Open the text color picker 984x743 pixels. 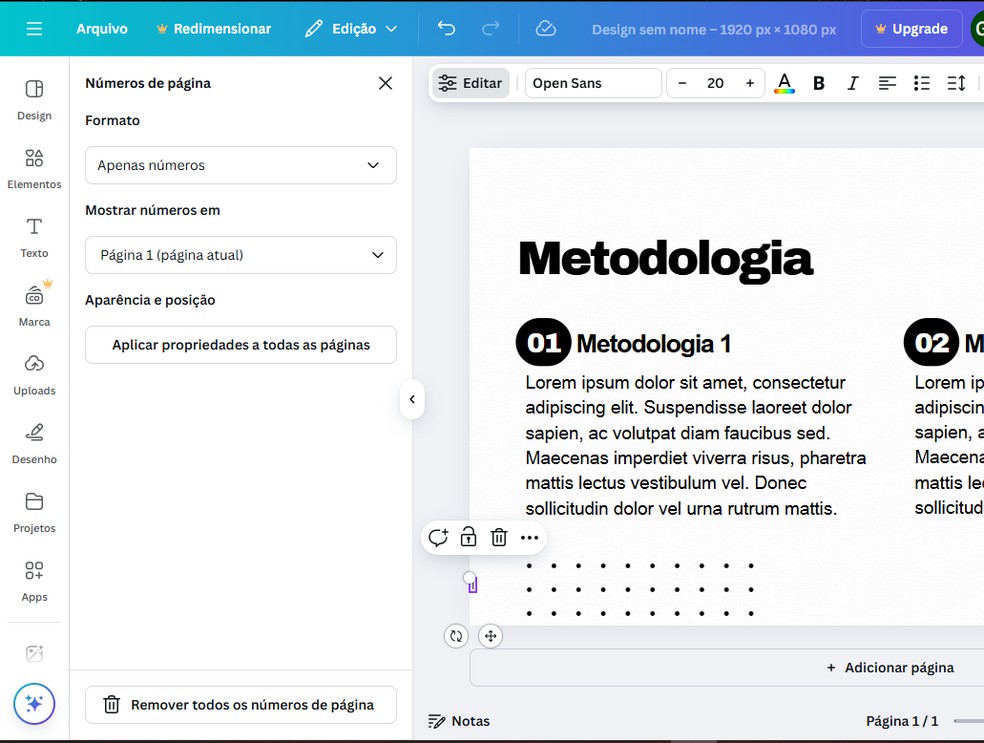[784, 83]
